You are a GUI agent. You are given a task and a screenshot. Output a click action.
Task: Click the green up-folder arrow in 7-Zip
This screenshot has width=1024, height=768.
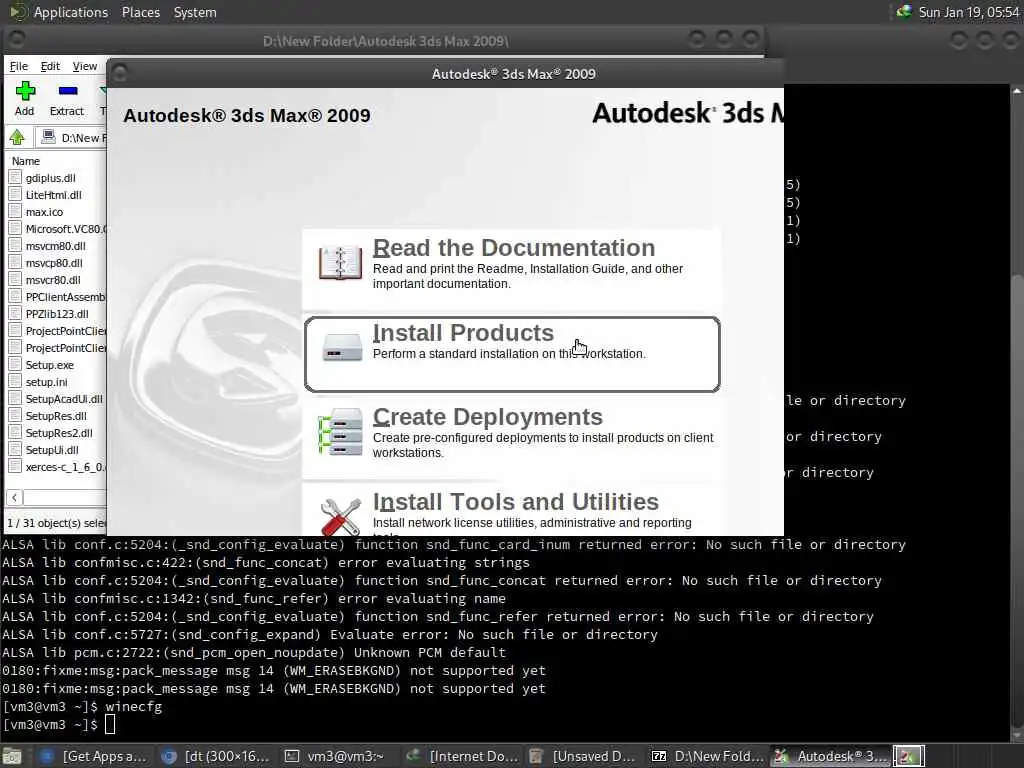17,137
